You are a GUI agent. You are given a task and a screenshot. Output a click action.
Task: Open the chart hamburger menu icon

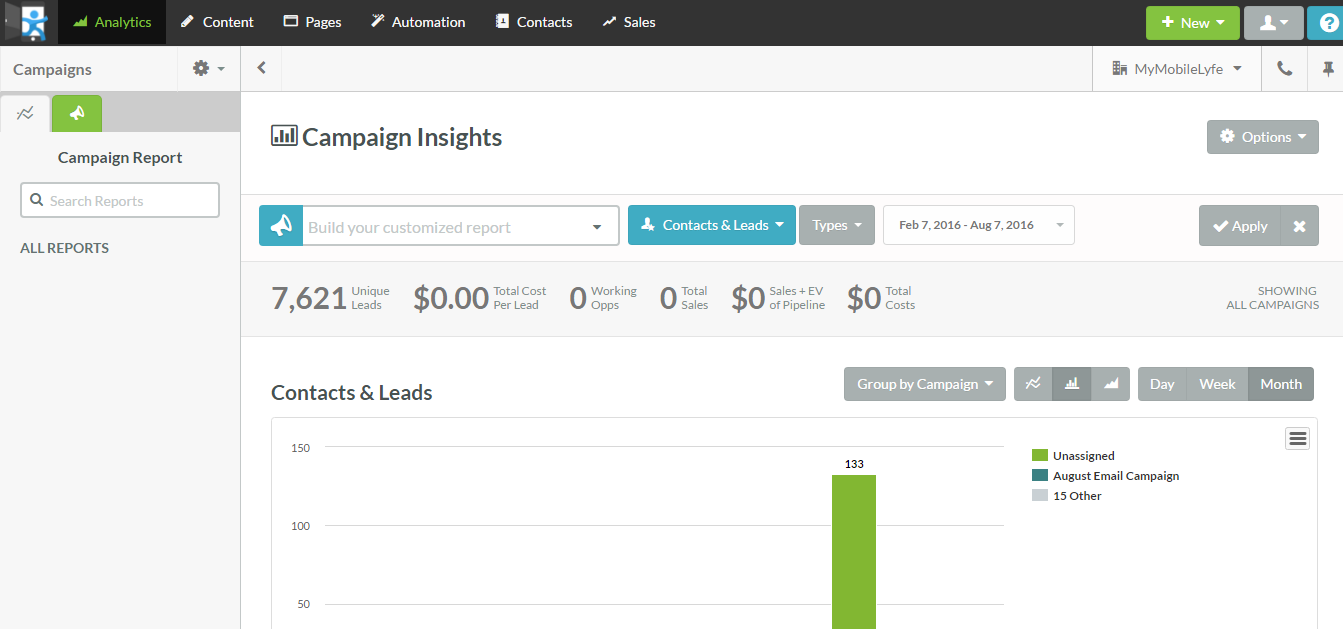(x=1297, y=438)
